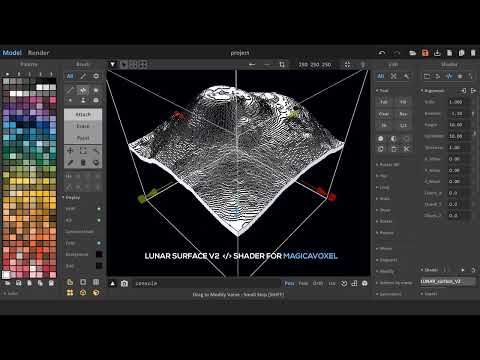This screenshot has width=480, height=360.
Task: Click the shader reload icon right of play arrow
Action: pyautogui.click(x=473, y=270)
